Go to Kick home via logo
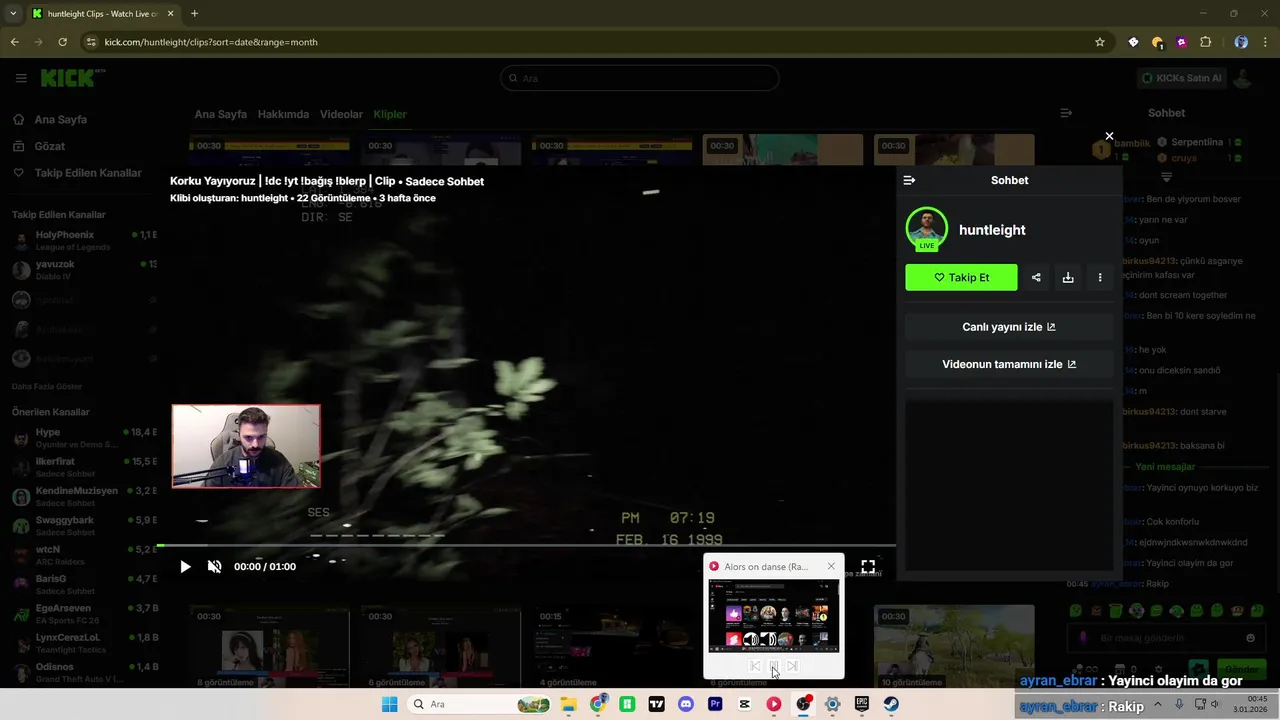Screen dimensions: 1280x720 [x=72, y=78]
